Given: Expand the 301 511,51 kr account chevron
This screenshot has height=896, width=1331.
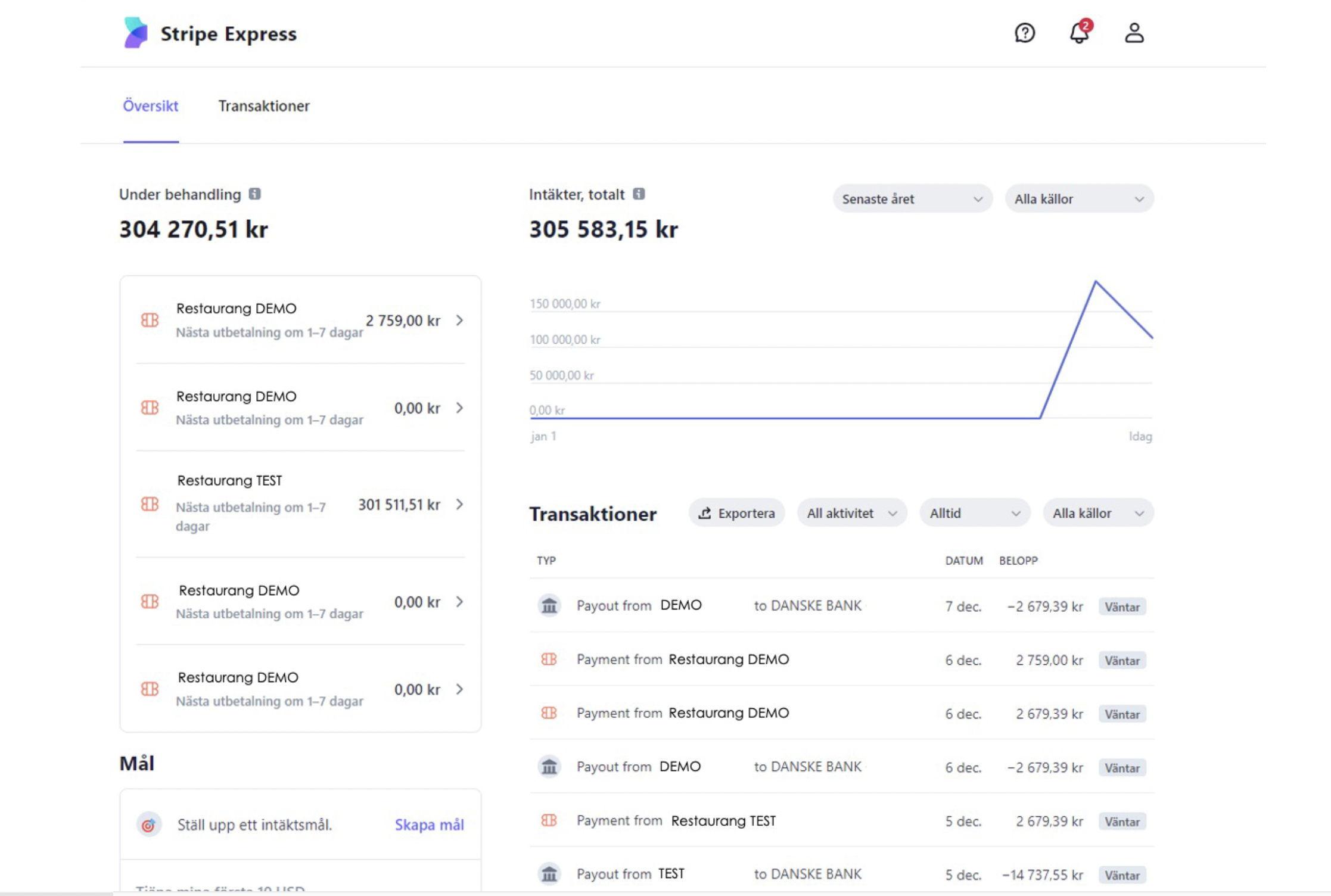Looking at the screenshot, I should [x=459, y=505].
